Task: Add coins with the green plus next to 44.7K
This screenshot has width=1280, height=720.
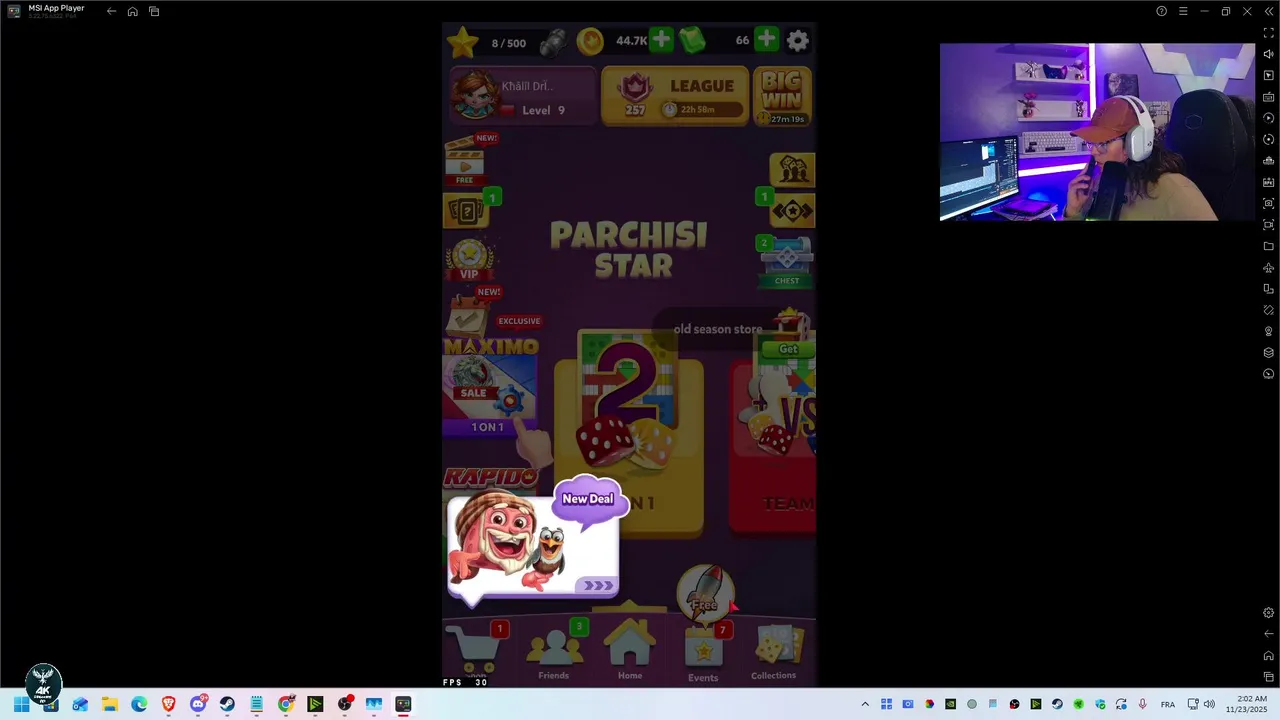Action: (661, 40)
